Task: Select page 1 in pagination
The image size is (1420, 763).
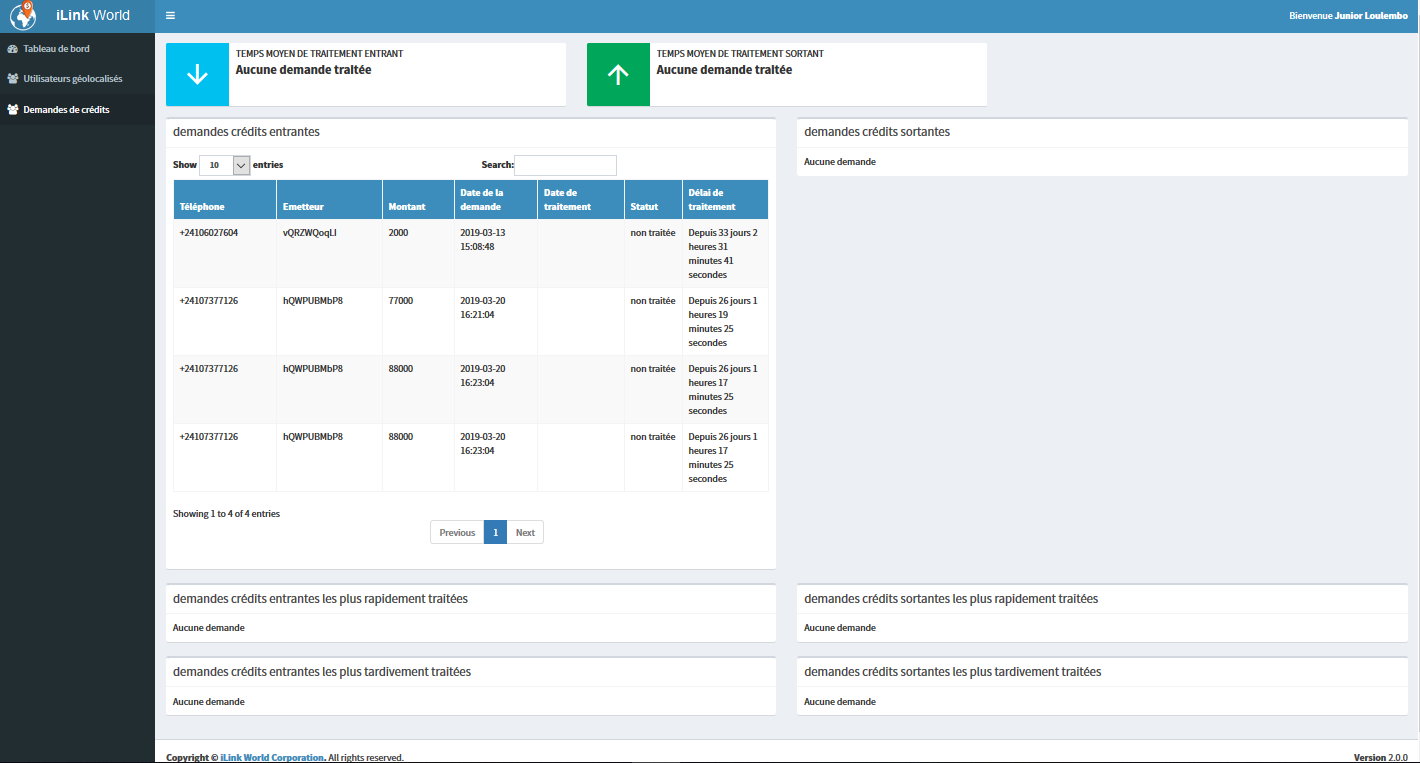Action: click(x=495, y=532)
